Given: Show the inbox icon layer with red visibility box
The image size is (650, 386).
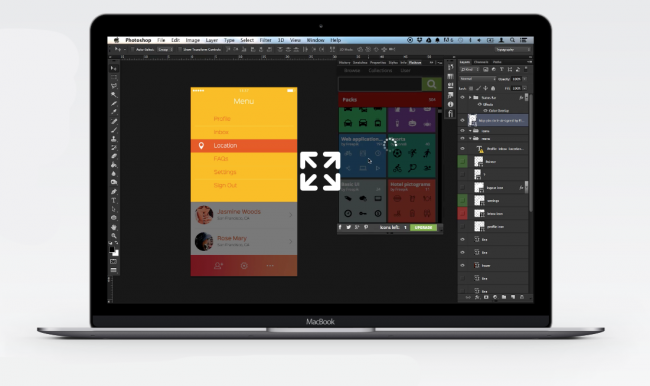Looking at the screenshot, I should 463,214.
